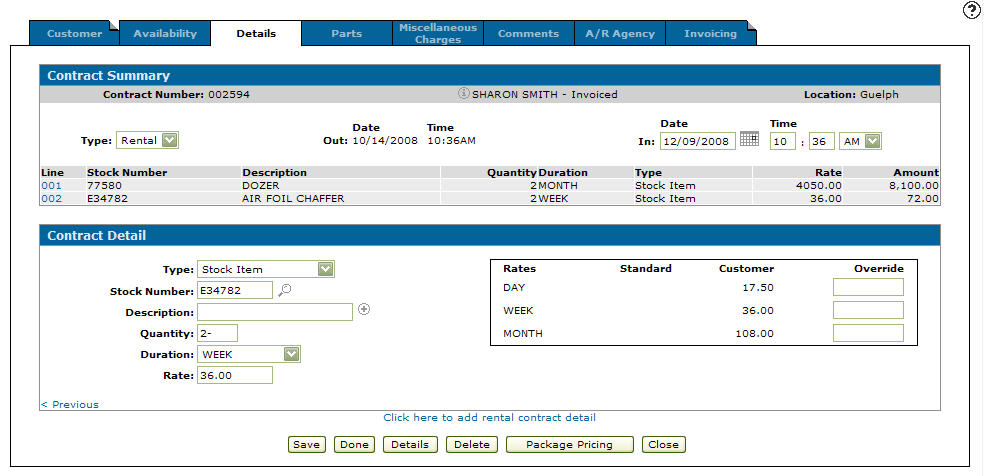The height and width of the screenshot is (476, 984).
Task: Click the add rental contract detail link
Action: click(489, 417)
